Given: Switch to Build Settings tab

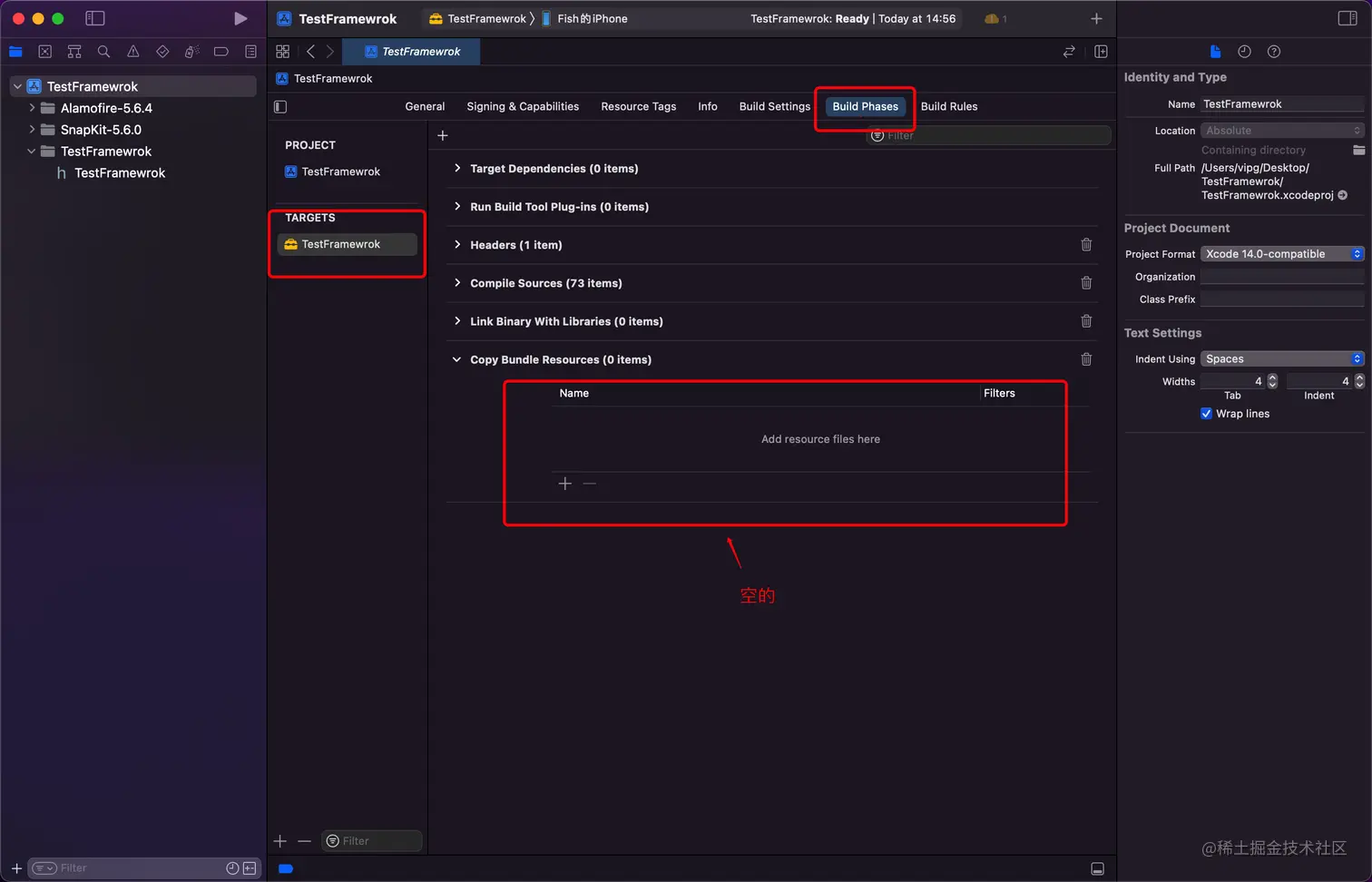Looking at the screenshot, I should 775,106.
